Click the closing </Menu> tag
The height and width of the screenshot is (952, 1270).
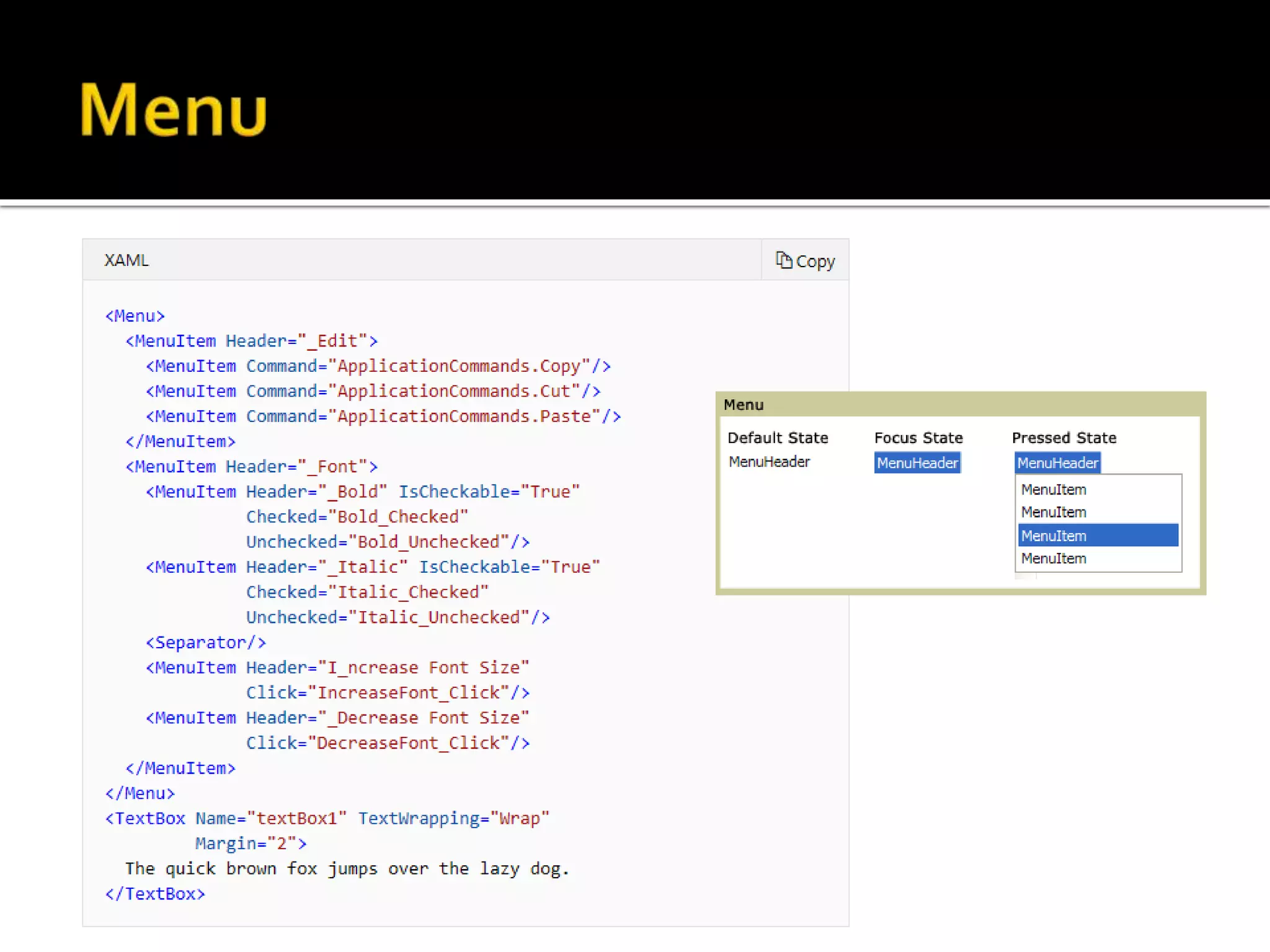[x=140, y=793]
